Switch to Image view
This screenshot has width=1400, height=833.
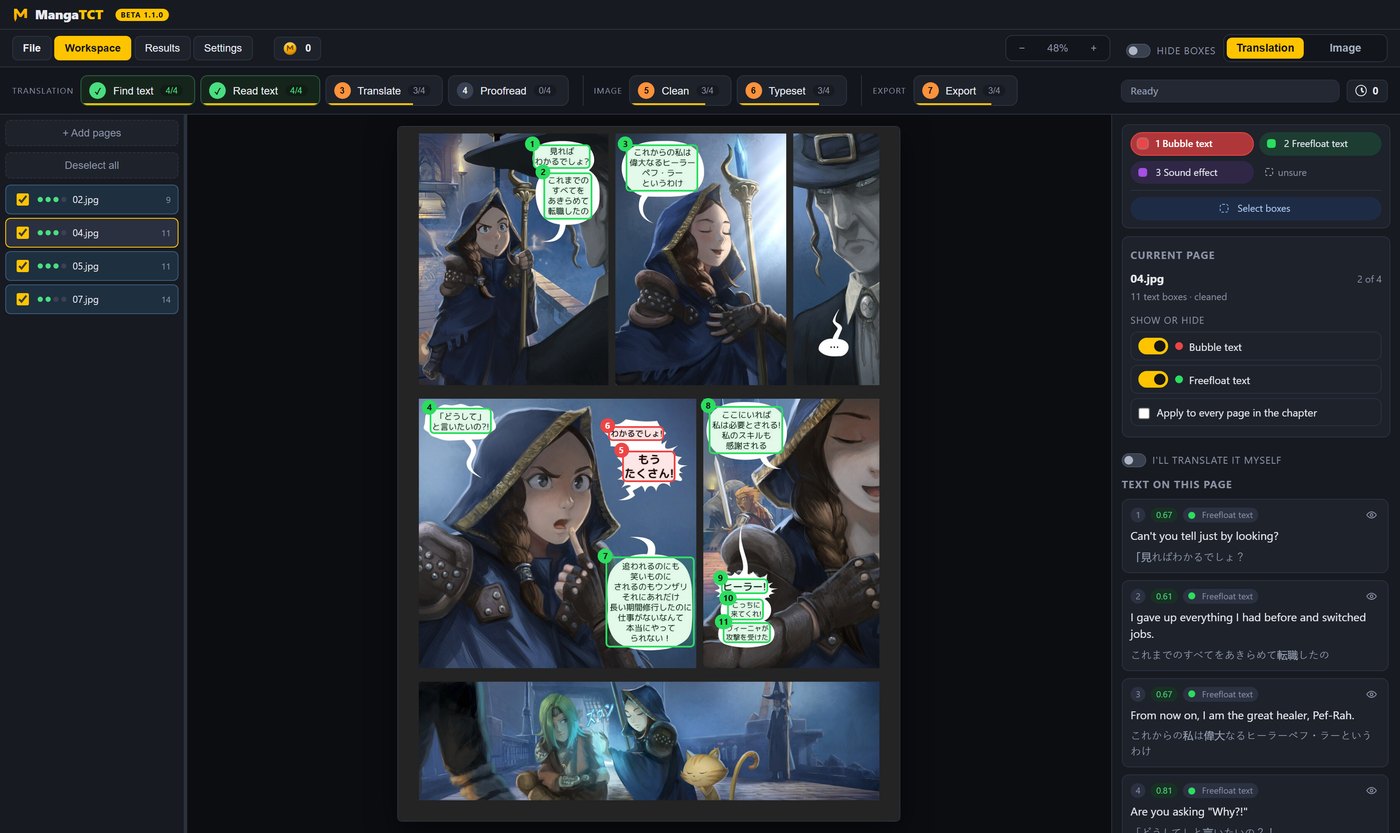1345,48
